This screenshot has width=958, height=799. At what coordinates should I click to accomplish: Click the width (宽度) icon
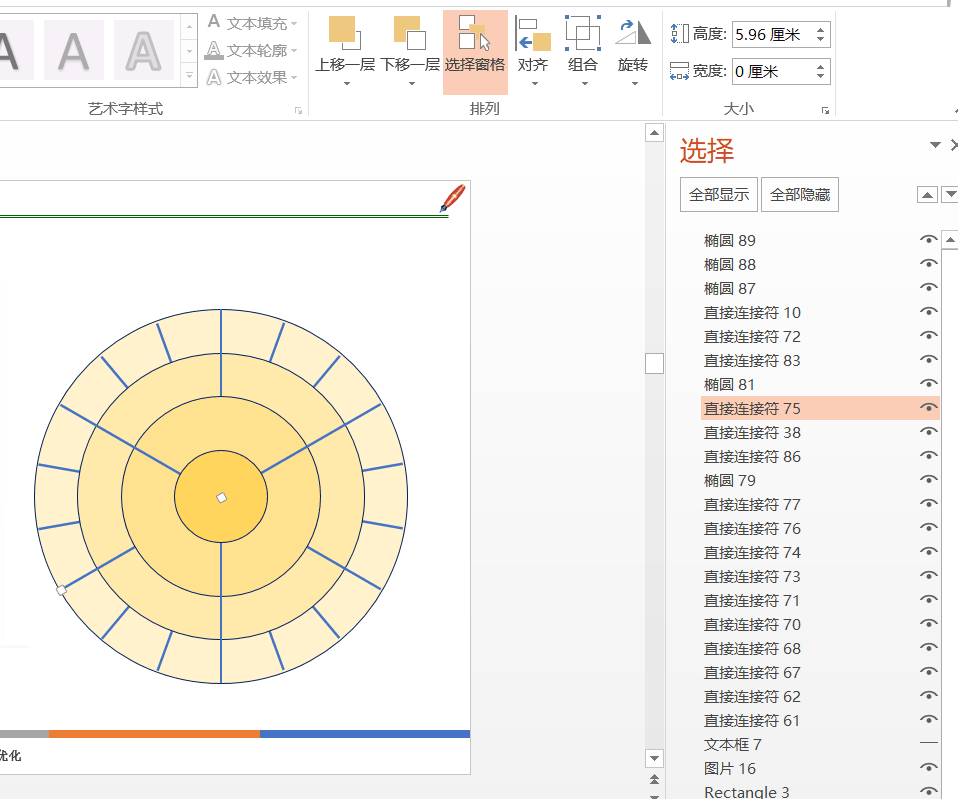(679, 71)
